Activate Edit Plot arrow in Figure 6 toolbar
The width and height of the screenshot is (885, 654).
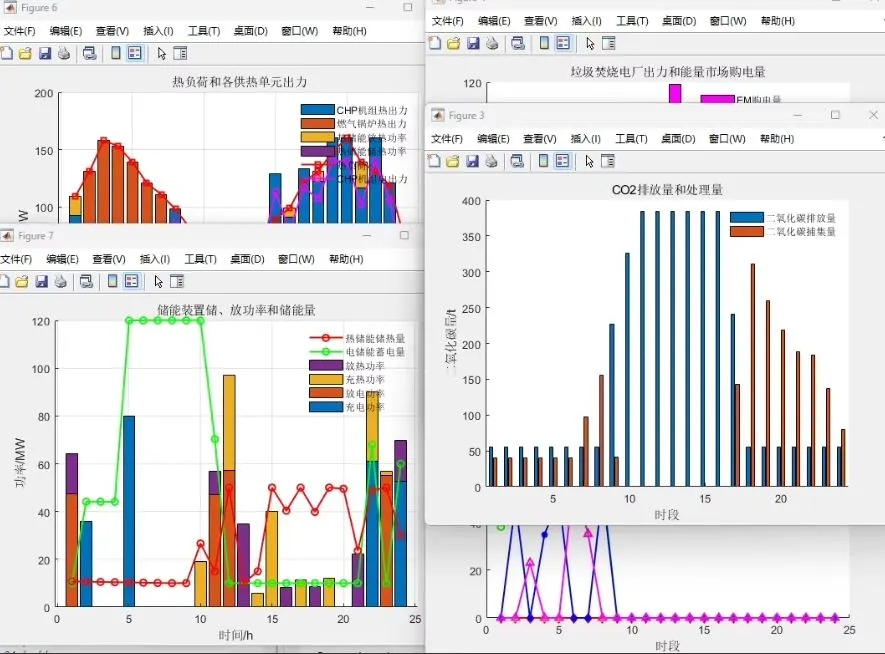click(x=162, y=54)
